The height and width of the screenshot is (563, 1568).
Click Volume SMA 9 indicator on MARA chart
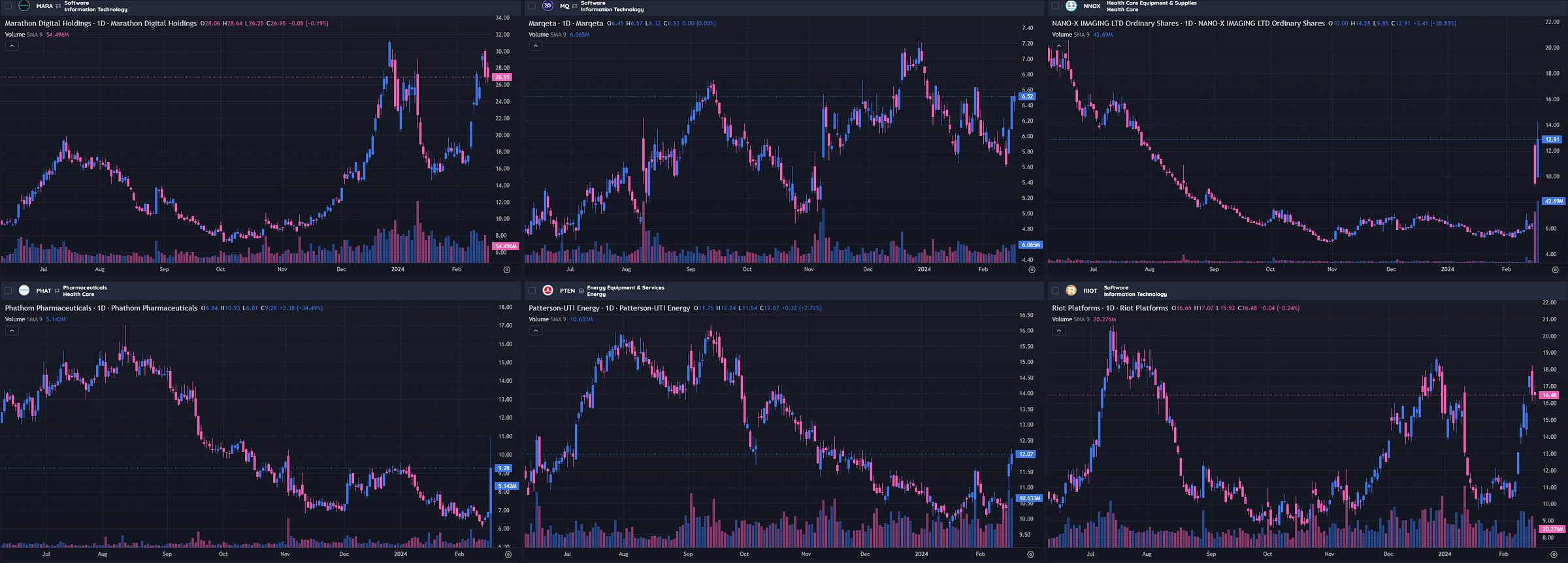pyautogui.click(x=24, y=35)
